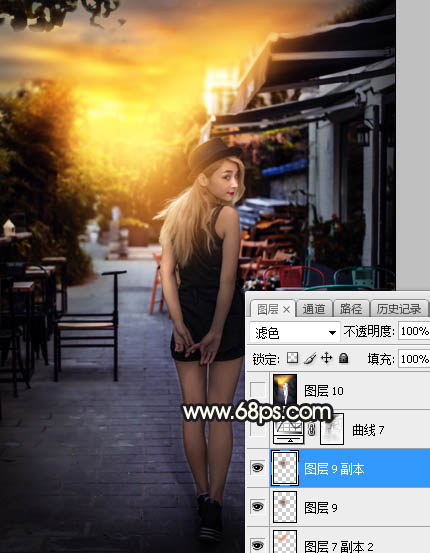Toggle lock all padlock icon

pos(343,358)
